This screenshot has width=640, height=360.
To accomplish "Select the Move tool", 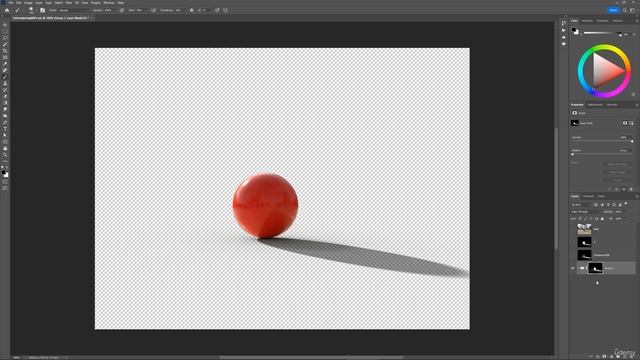I will click(5, 24).
